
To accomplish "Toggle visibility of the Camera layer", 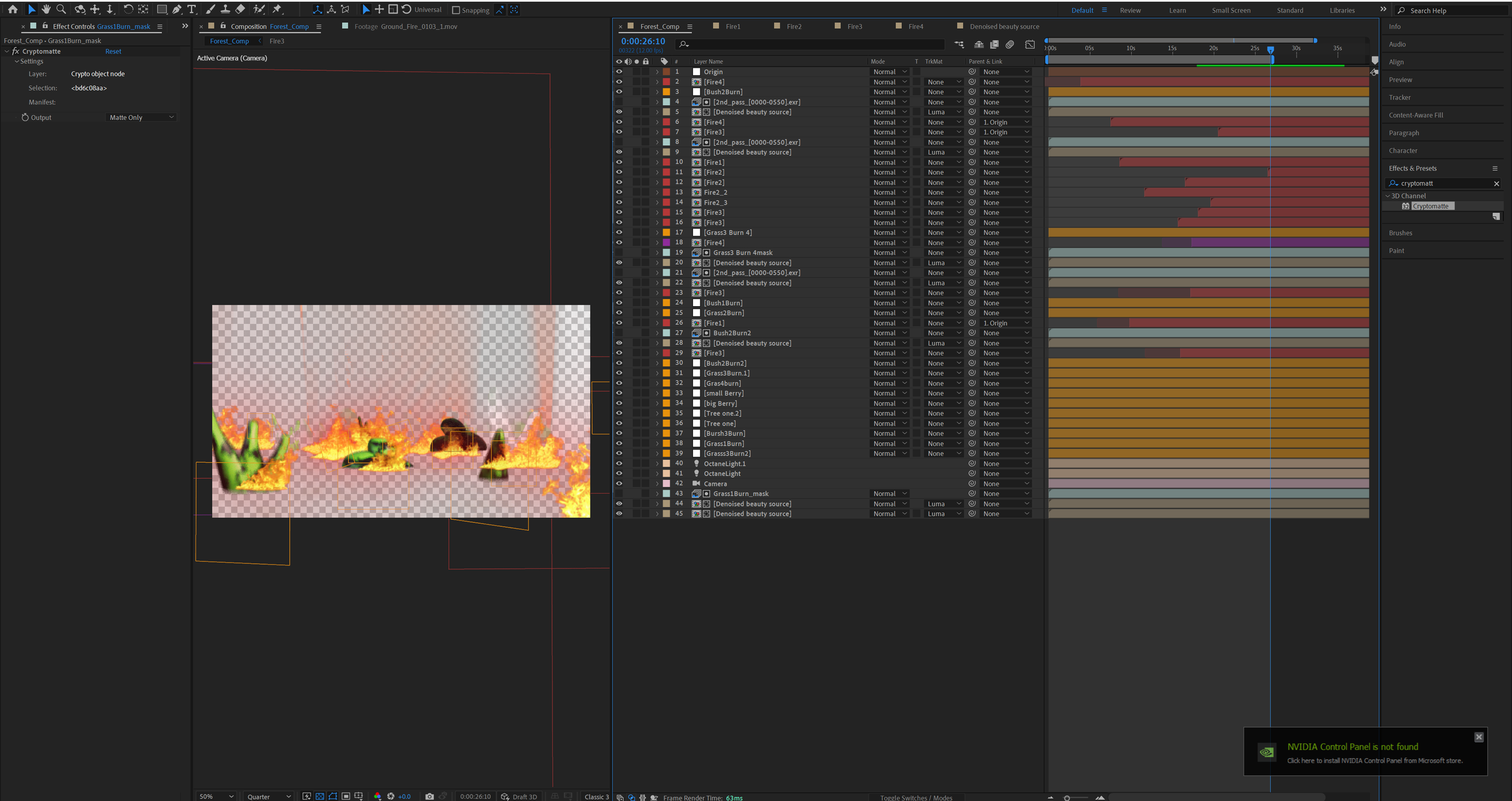I will (x=619, y=483).
